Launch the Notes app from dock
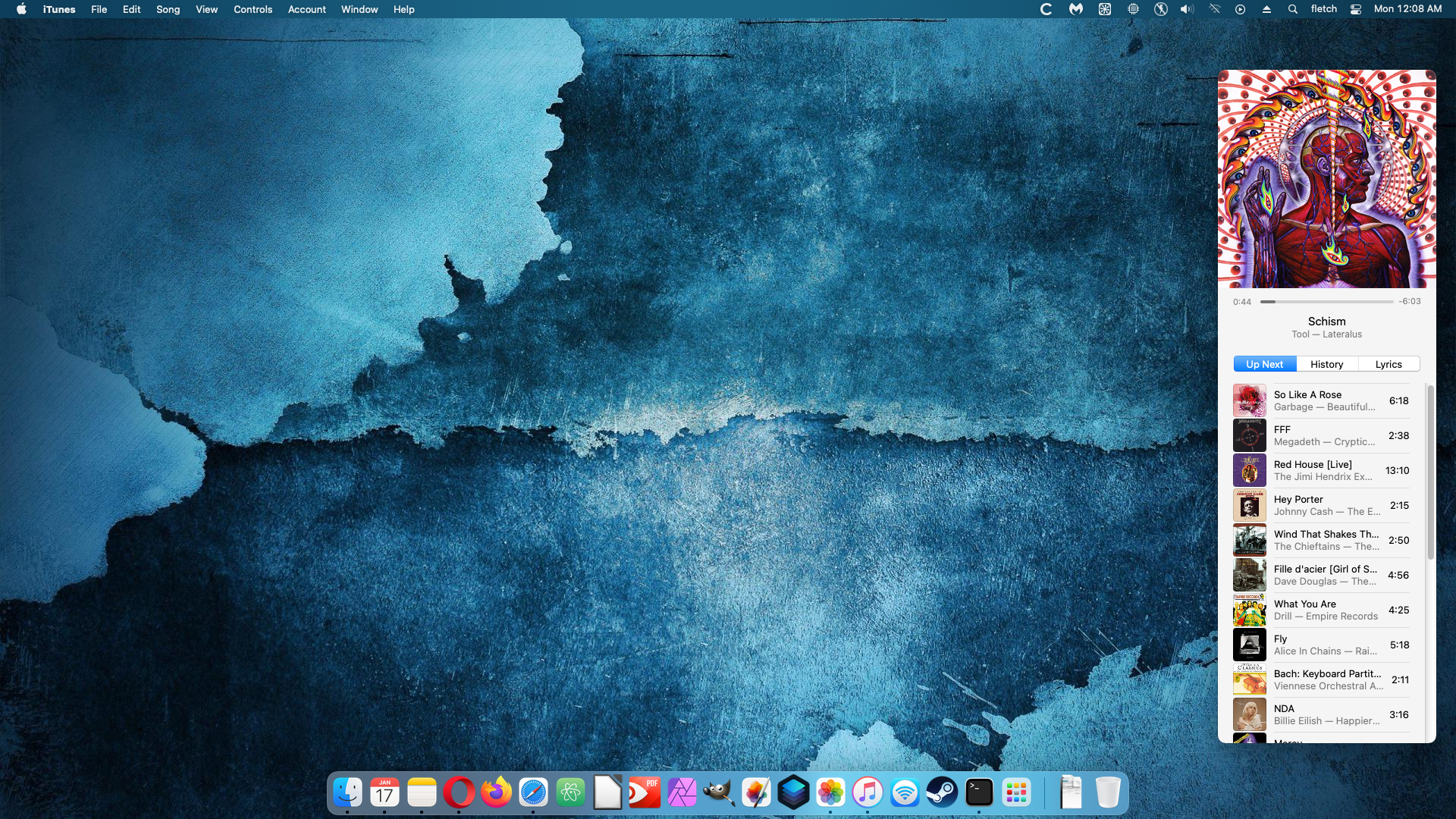 coord(422,793)
